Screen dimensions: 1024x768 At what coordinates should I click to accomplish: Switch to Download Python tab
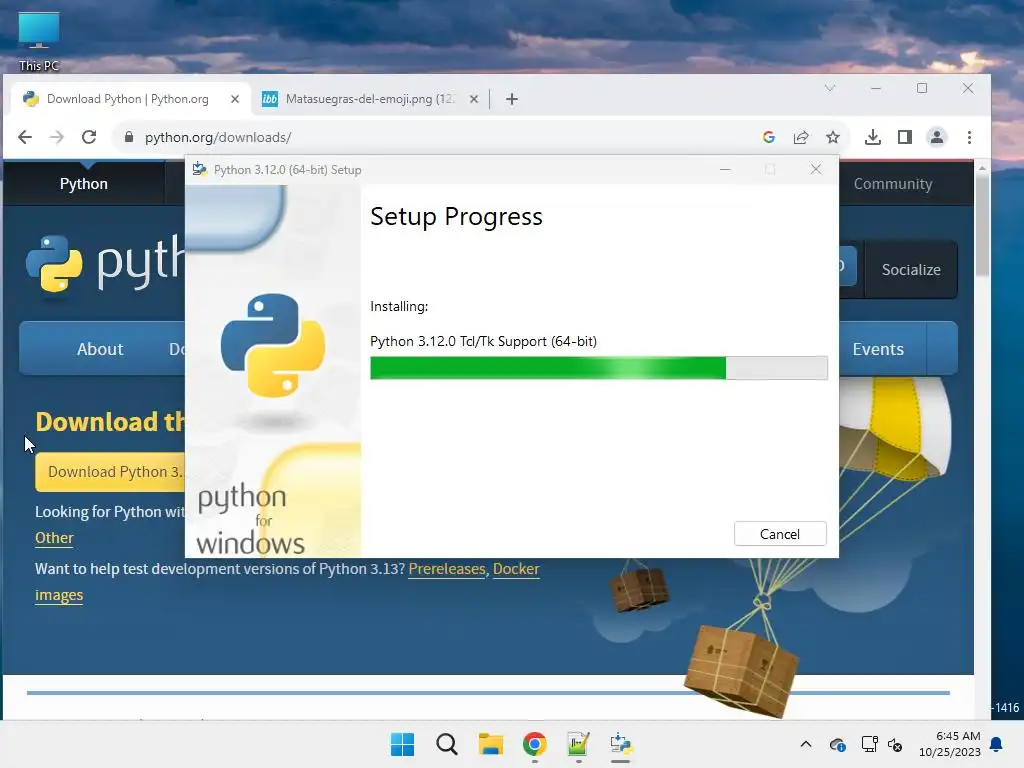coord(131,99)
